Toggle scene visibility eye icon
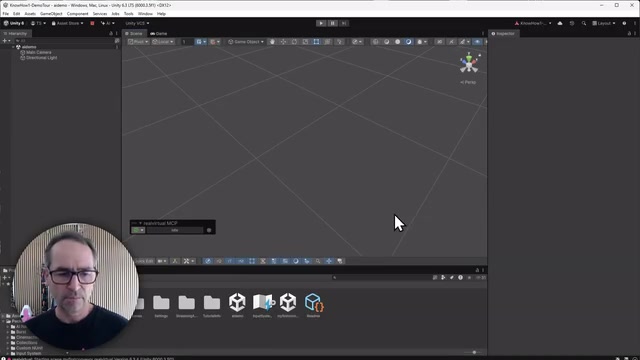Viewport: 640px width, 360px height. (x=477, y=42)
